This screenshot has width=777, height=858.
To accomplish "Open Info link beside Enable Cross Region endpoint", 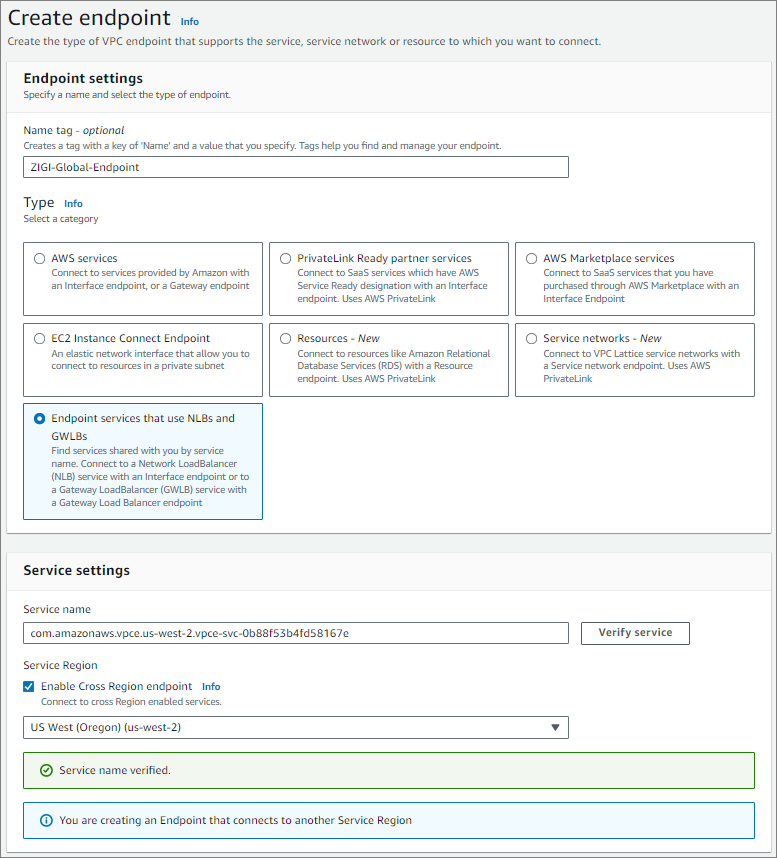I will point(211,686).
